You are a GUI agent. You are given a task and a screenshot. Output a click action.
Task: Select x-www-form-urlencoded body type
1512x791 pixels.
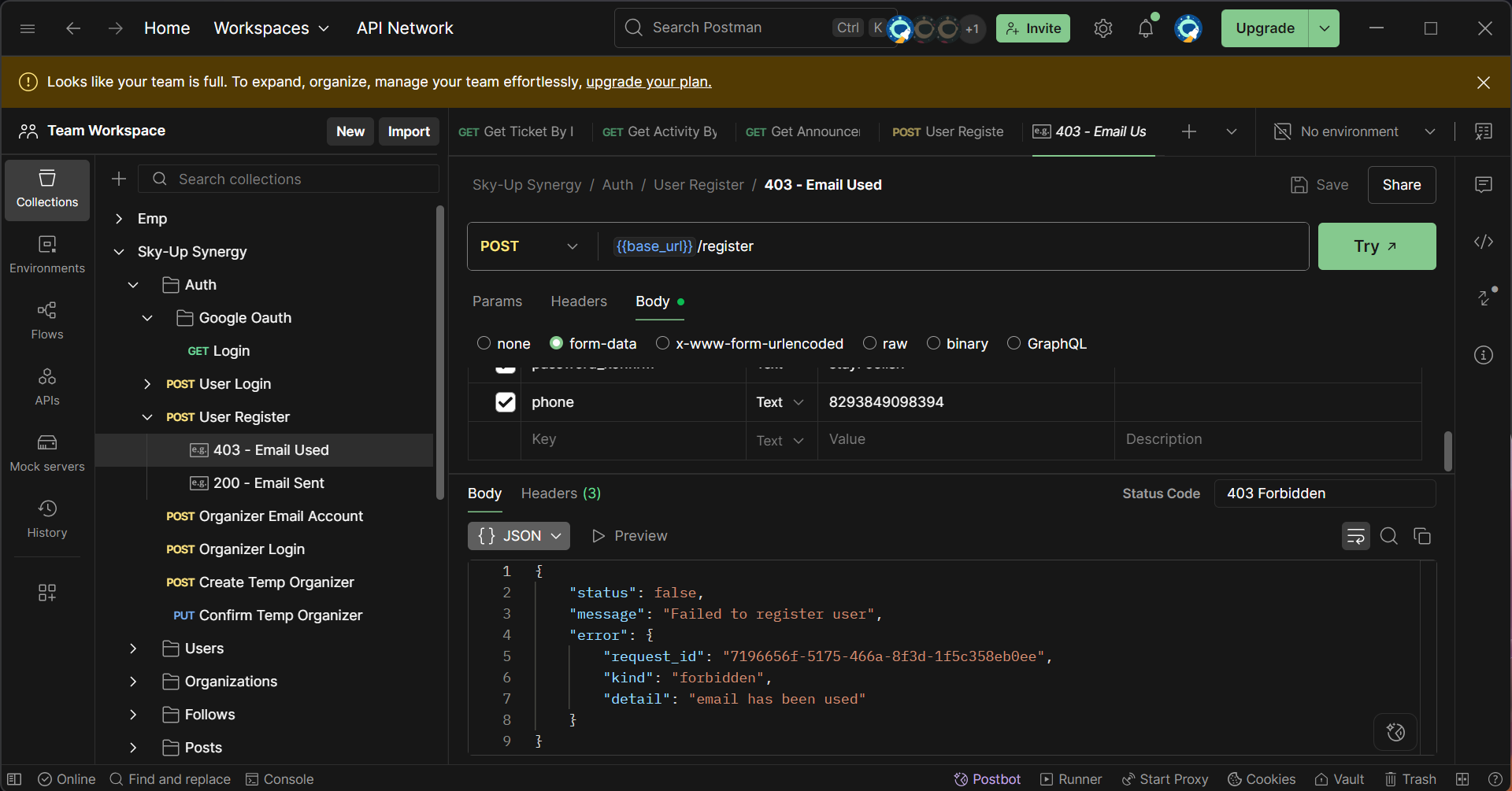(662, 343)
